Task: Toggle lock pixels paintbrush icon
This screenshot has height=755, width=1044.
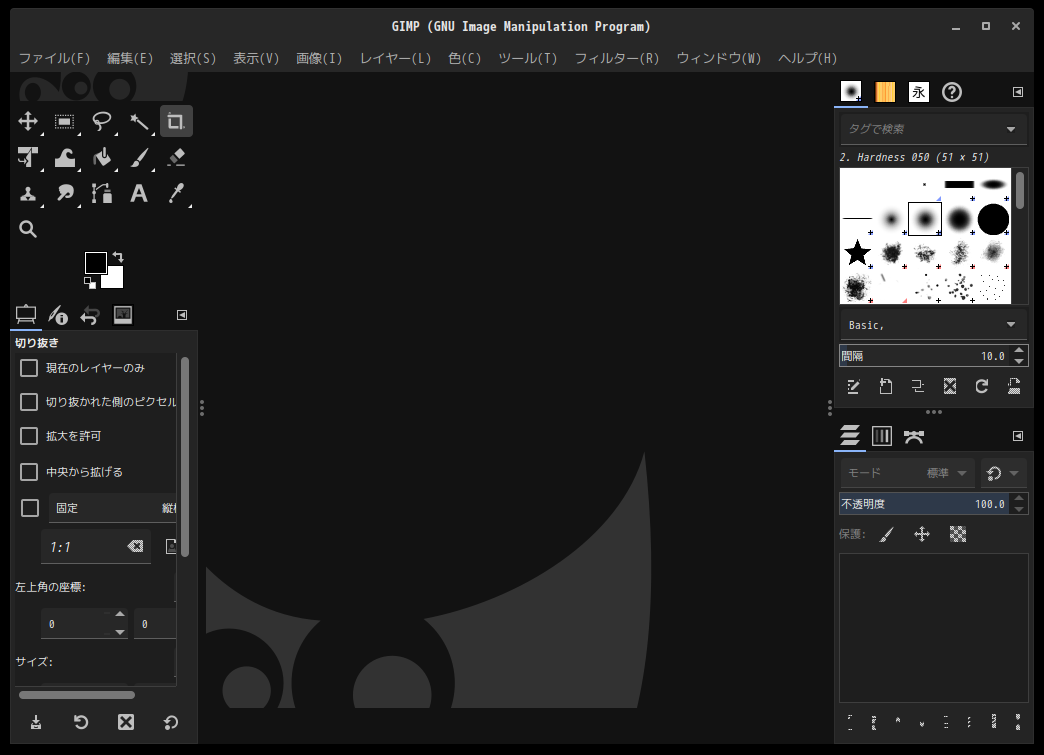Action: [887, 534]
